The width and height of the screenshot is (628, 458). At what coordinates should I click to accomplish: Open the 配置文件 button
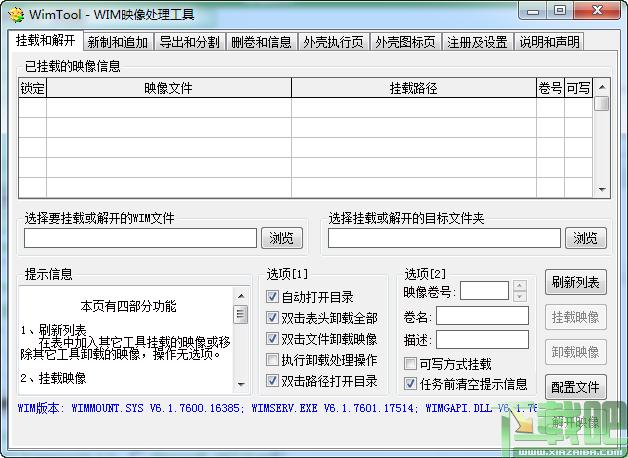(x=576, y=387)
